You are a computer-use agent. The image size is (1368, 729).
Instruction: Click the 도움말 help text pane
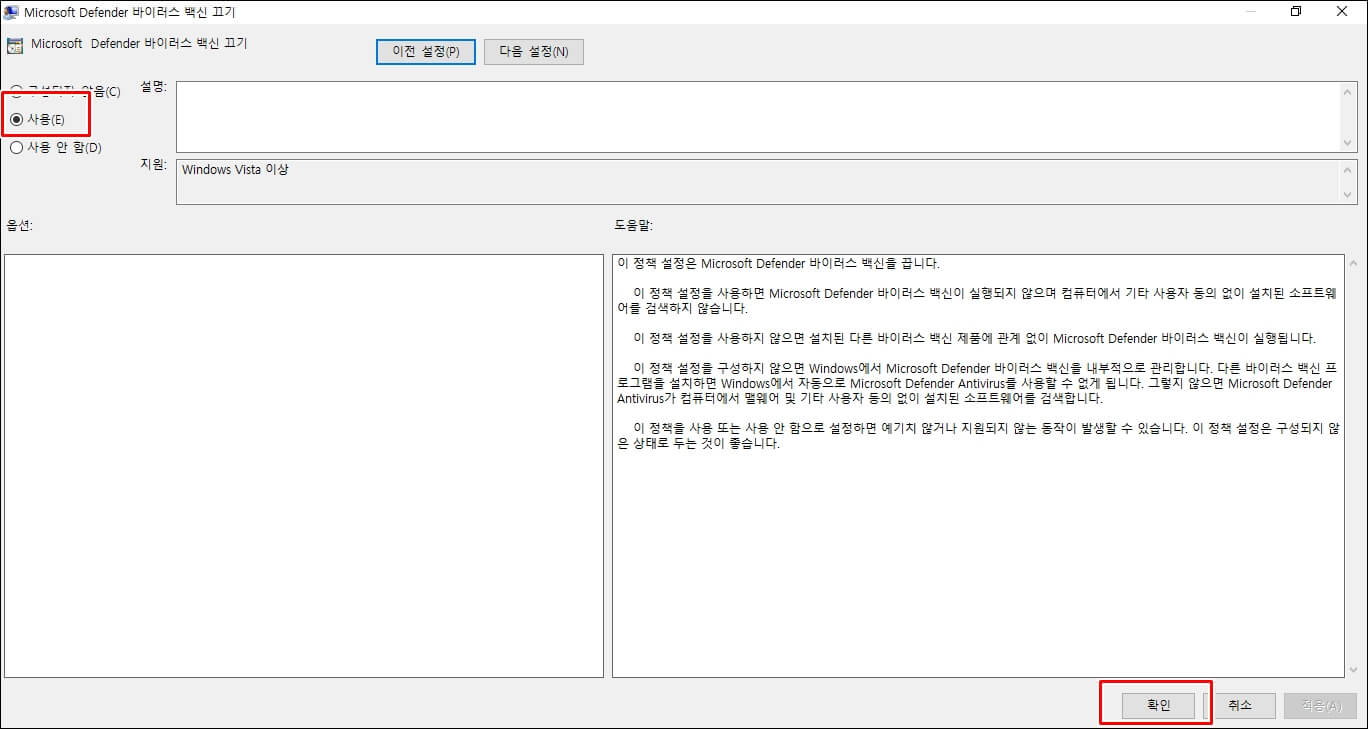tap(978, 466)
